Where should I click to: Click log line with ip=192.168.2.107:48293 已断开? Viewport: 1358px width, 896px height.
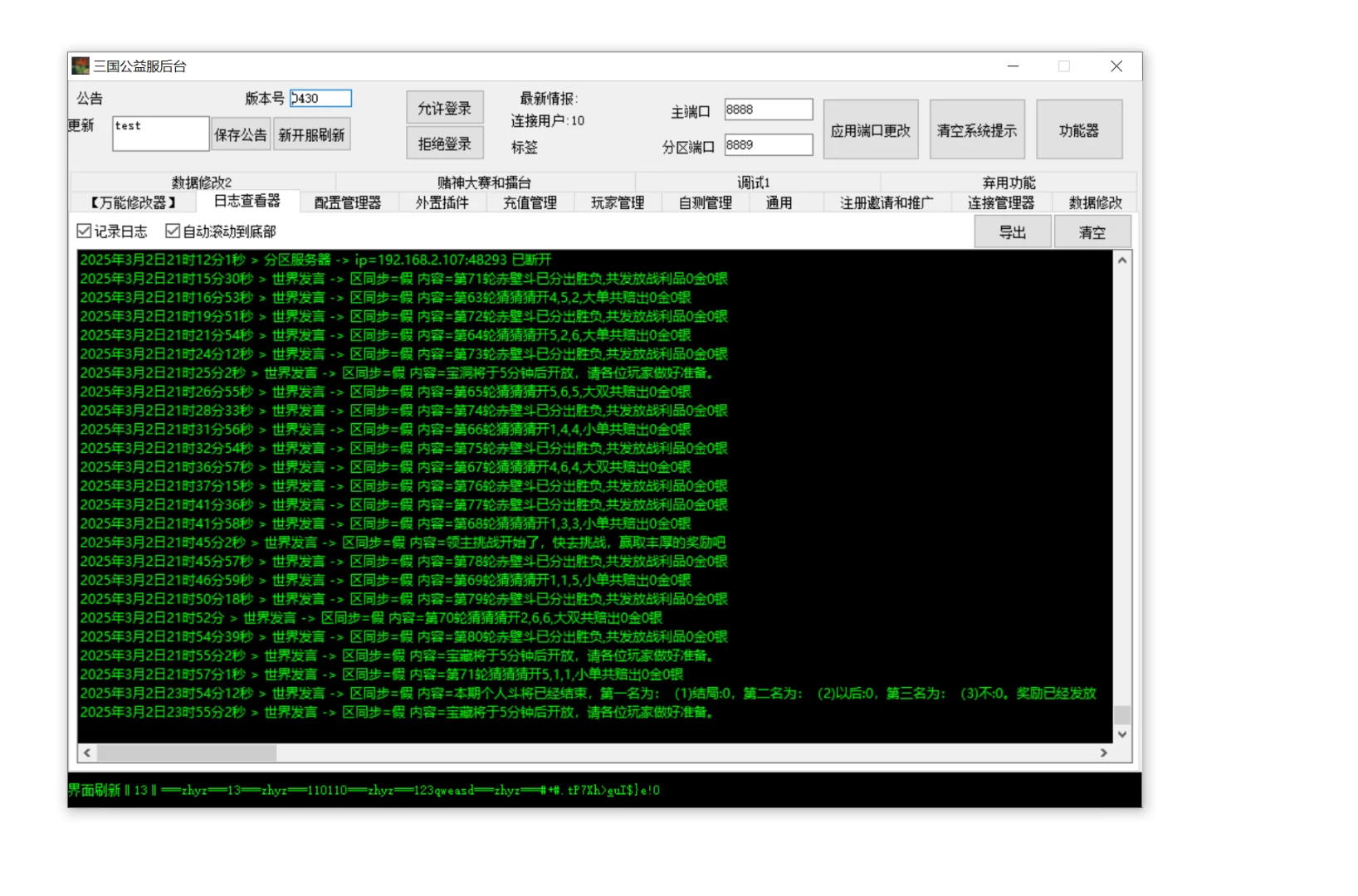click(x=315, y=260)
